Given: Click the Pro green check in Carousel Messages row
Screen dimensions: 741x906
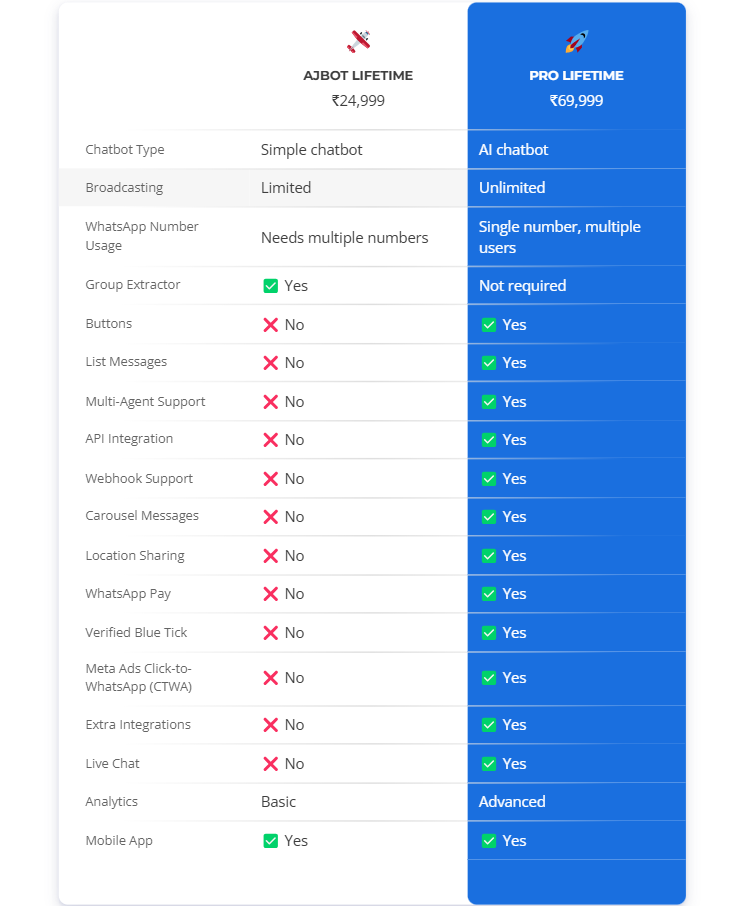Looking at the screenshot, I should [489, 517].
